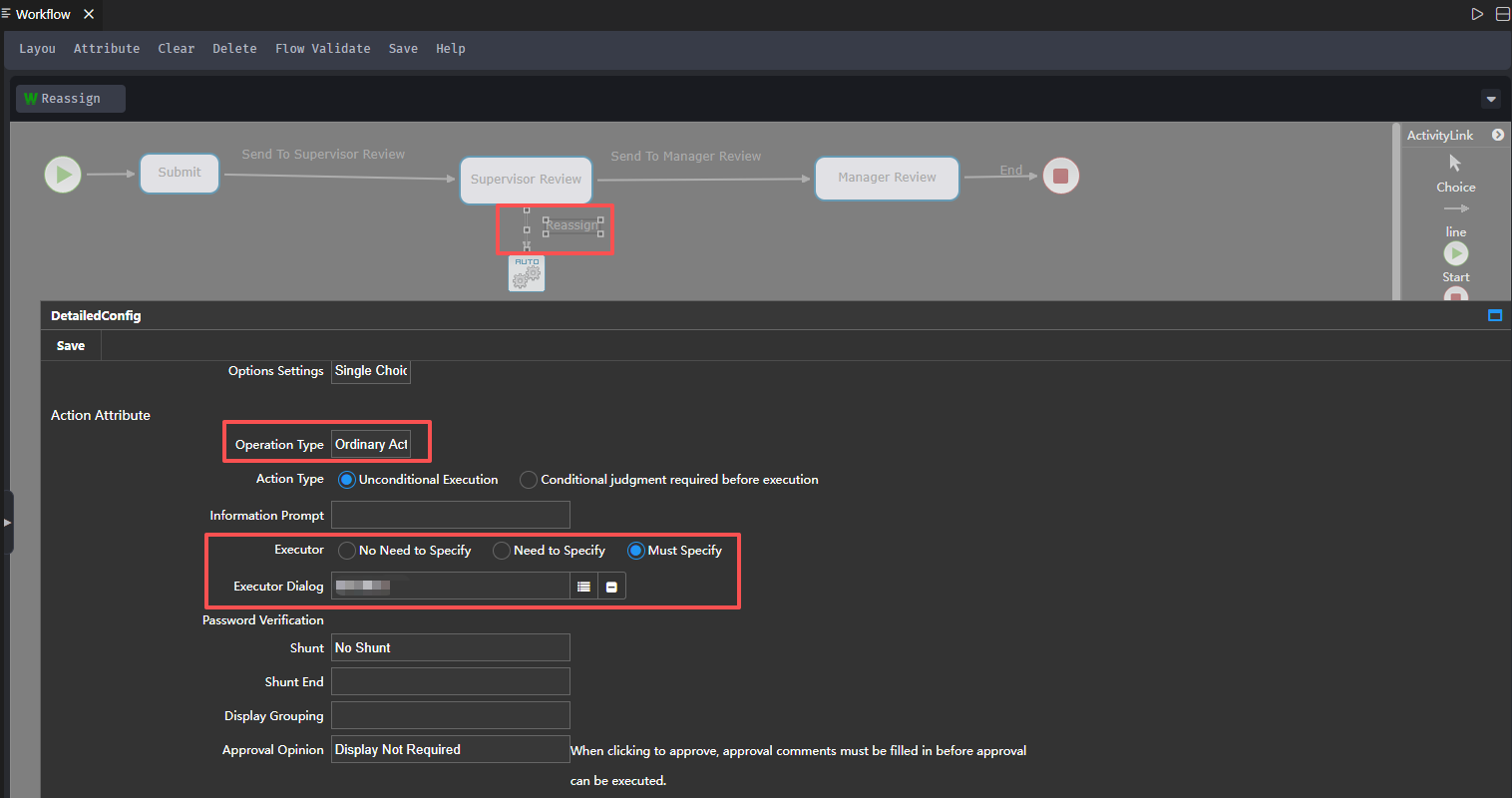Clear Executor Dialog with the minus icon

tap(611, 587)
